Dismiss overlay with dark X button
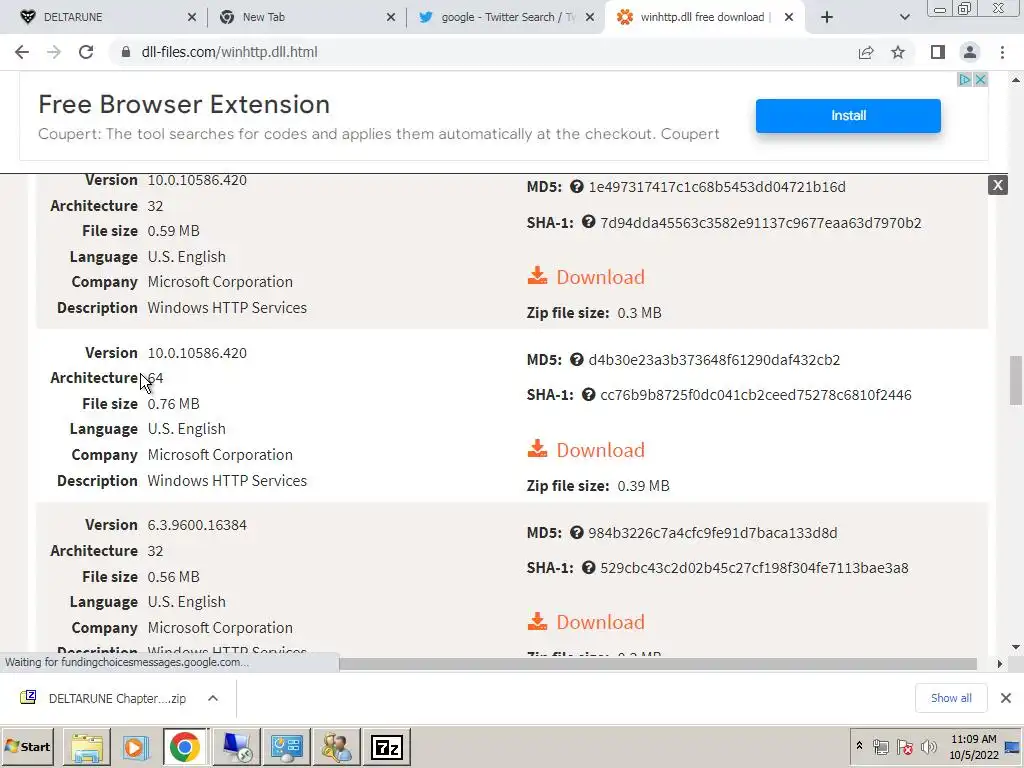This screenshot has height=768, width=1024. pyautogui.click(x=997, y=185)
